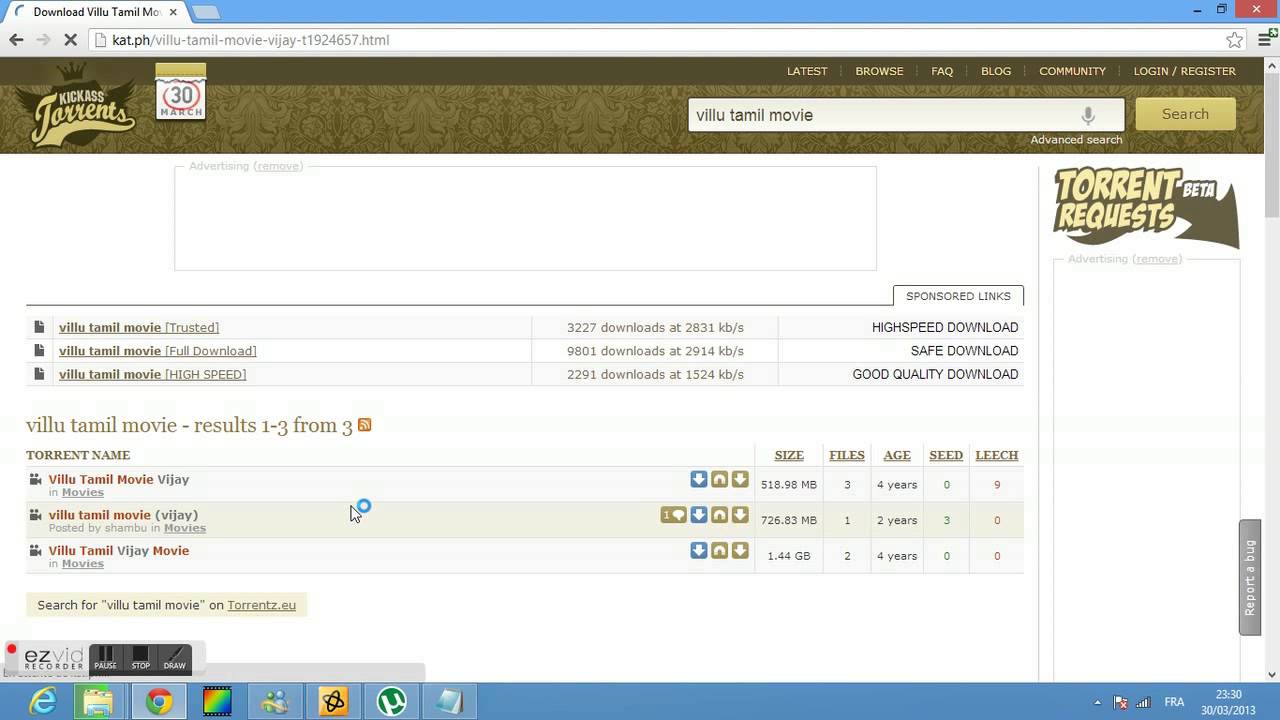Click rightmost download arrow icon for villu tamil movie (vijay)
Screen dimensions: 1280x720
coord(740,515)
